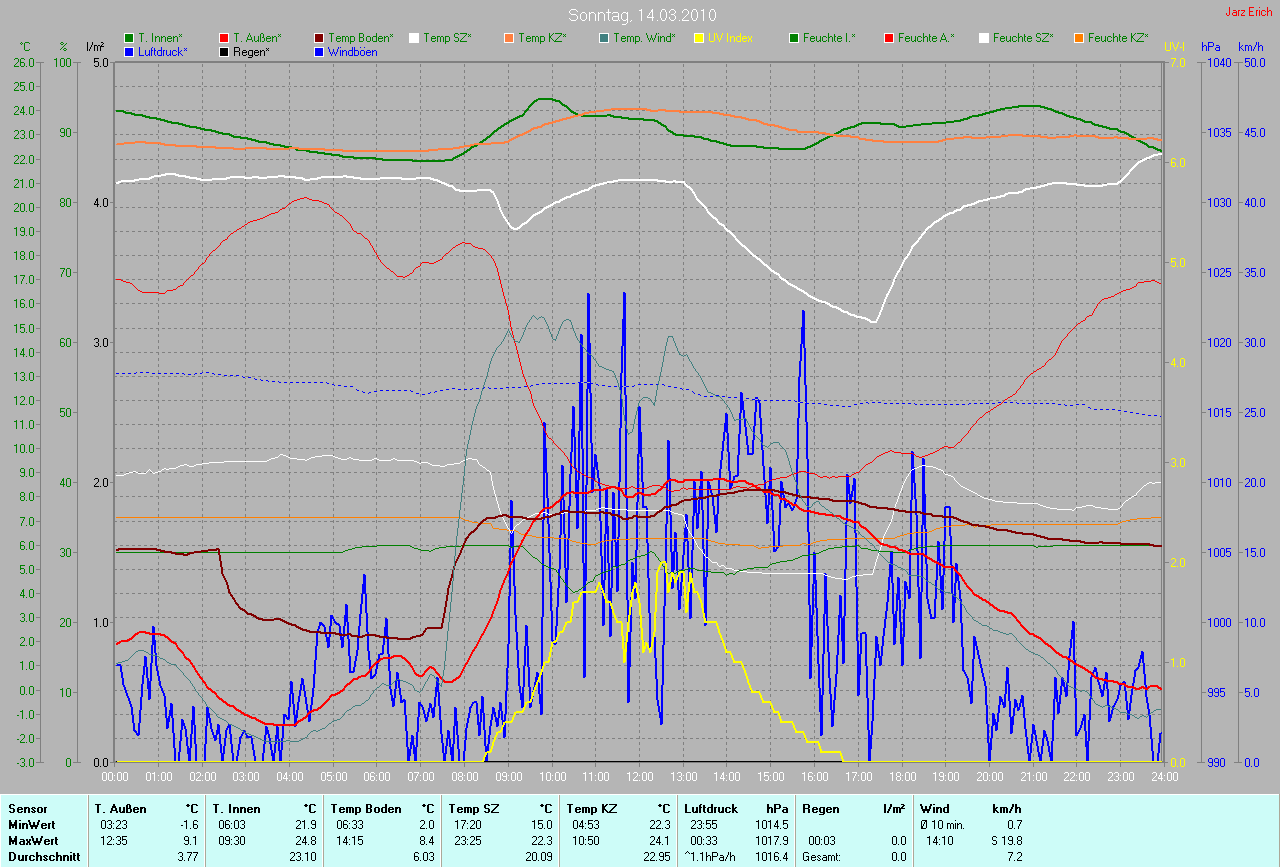1280x867 pixels.
Task: Click the Temp Boden average 6.03
Action: click(x=425, y=857)
